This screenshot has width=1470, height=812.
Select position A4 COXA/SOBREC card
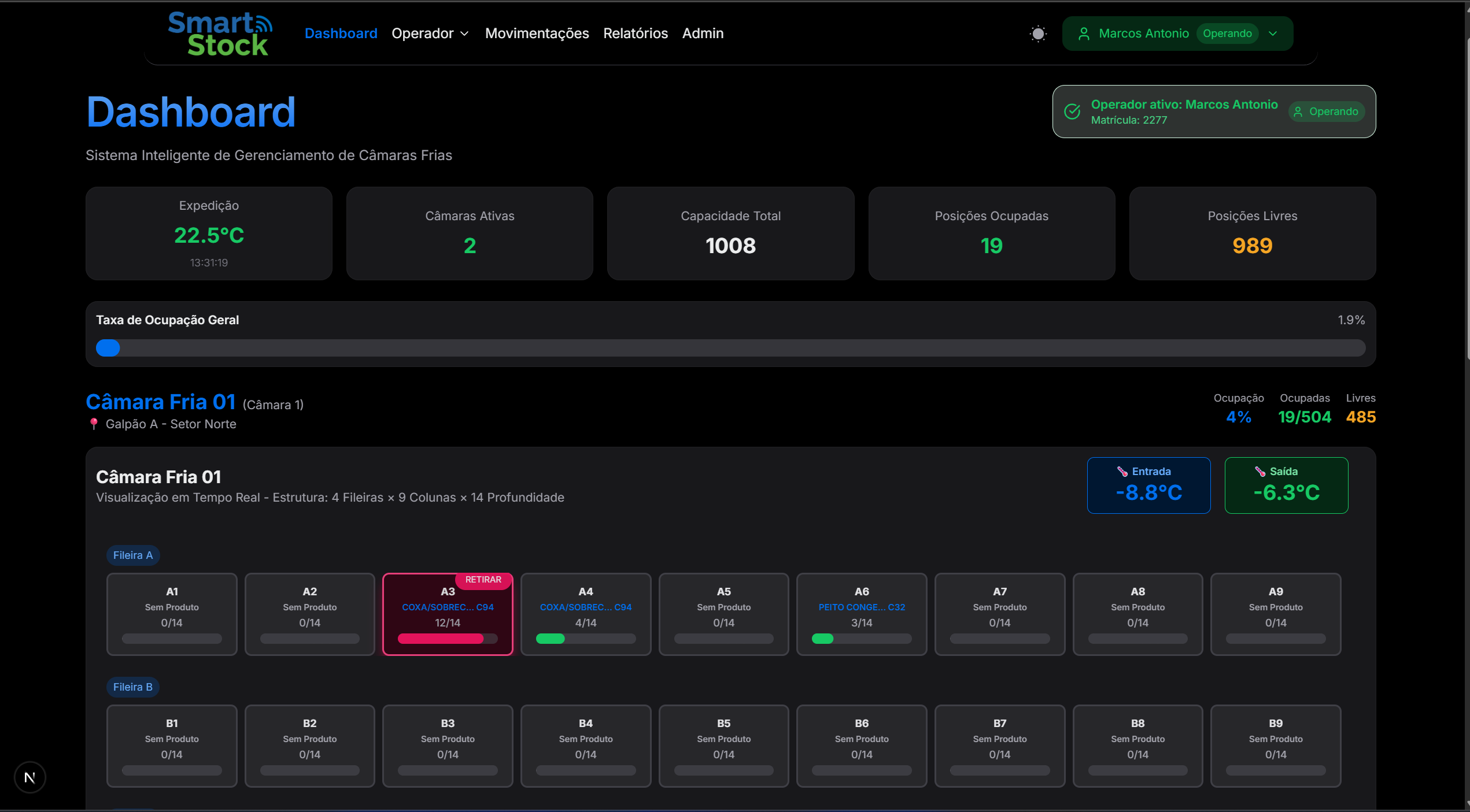(x=585, y=614)
